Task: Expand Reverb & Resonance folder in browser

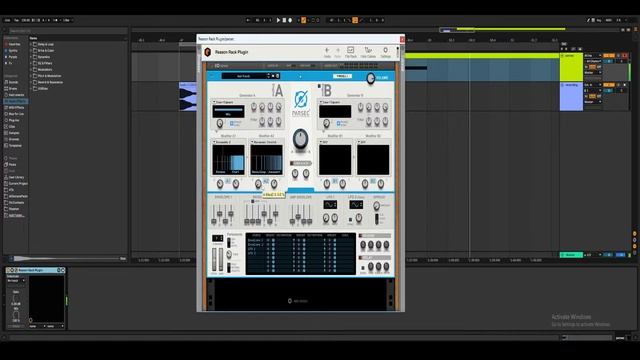Action: point(31,82)
